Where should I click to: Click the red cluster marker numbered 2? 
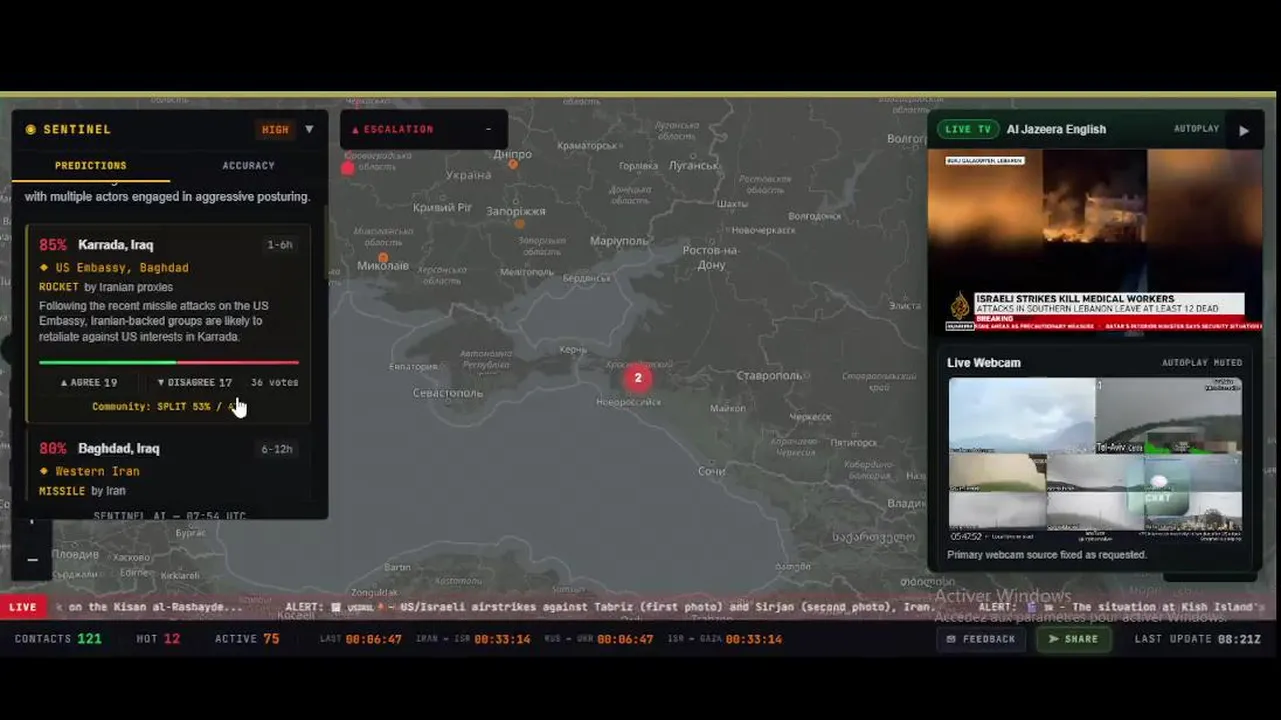(638, 378)
